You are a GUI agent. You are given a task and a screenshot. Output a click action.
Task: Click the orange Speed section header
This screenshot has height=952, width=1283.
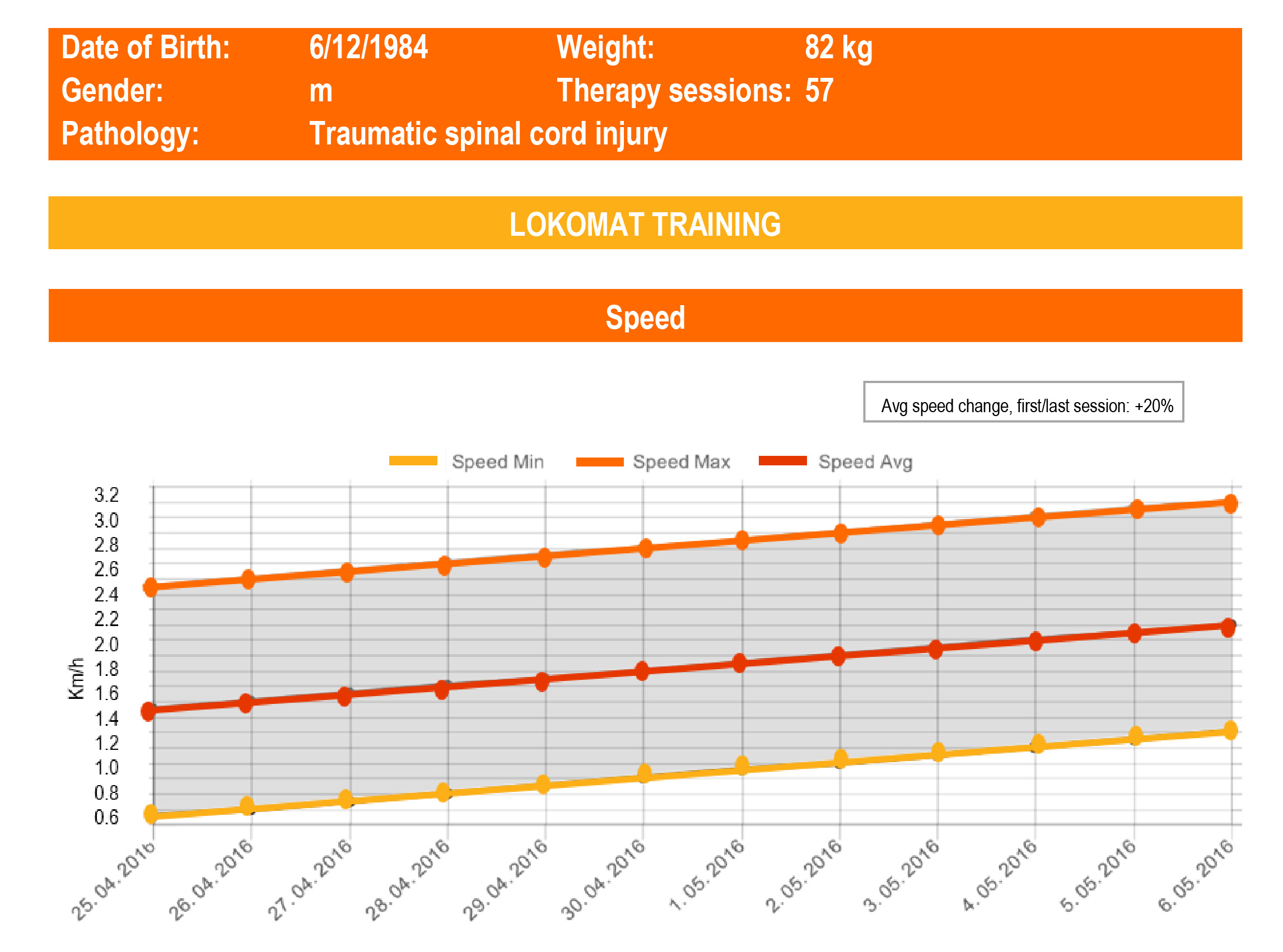(x=645, y=316)
